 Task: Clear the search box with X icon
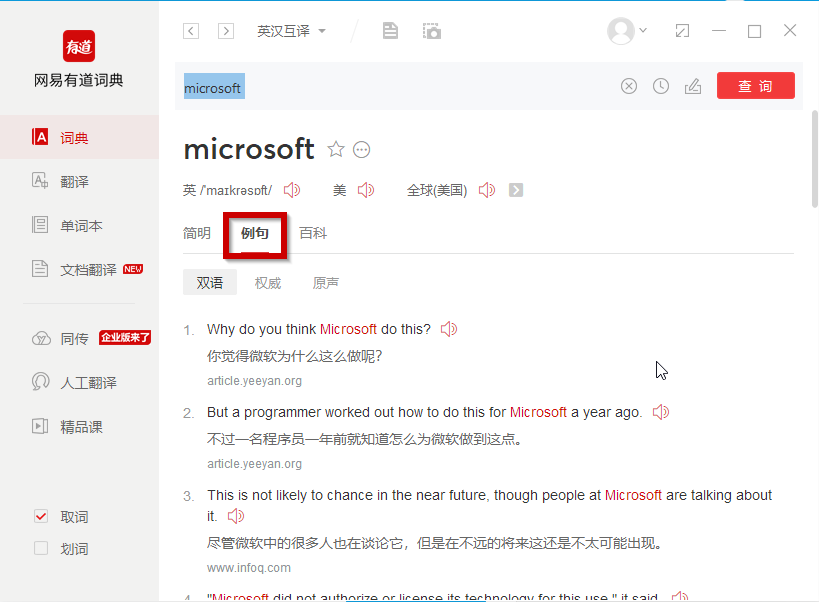pyautogui.click(x=629, y=86)
